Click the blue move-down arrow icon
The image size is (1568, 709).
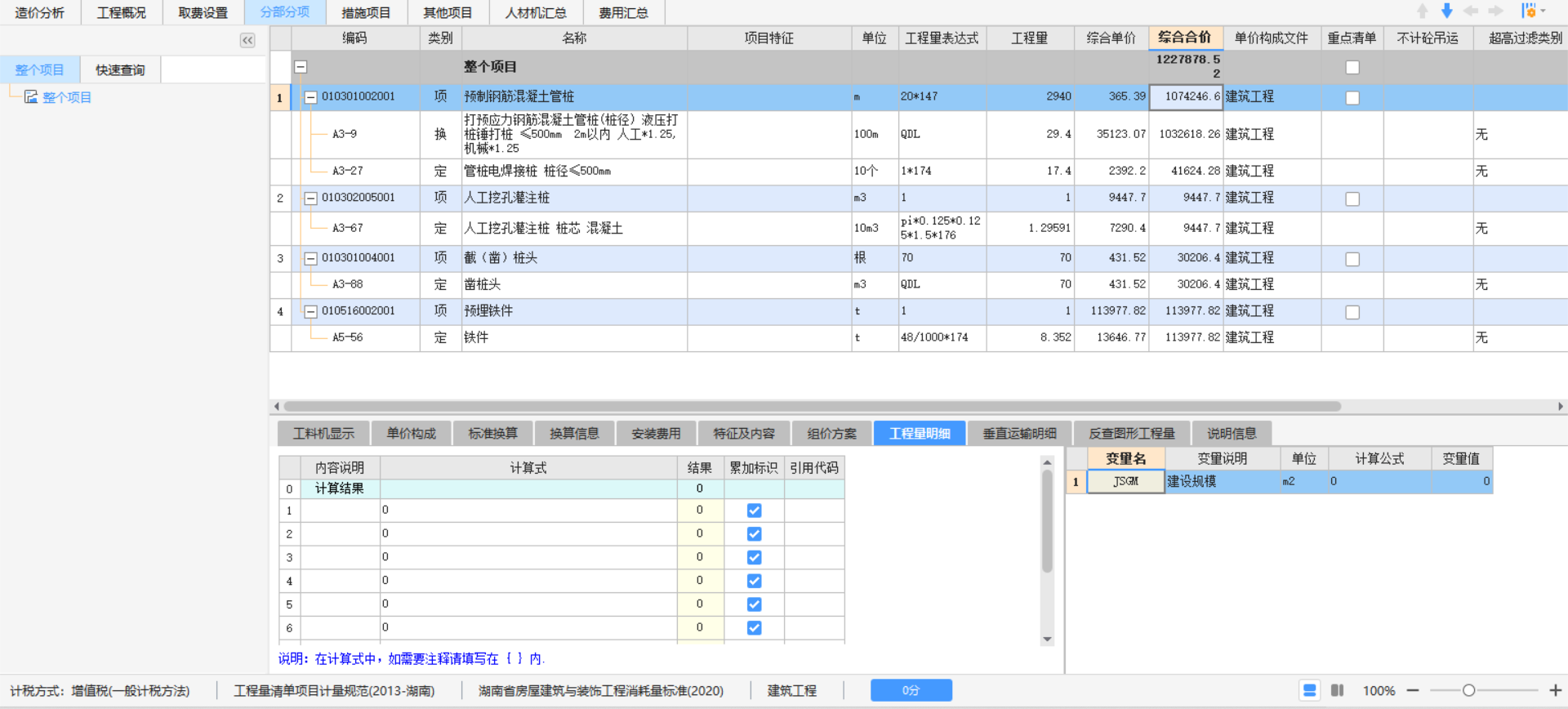pyautogui.click(x=1446, y=11)
